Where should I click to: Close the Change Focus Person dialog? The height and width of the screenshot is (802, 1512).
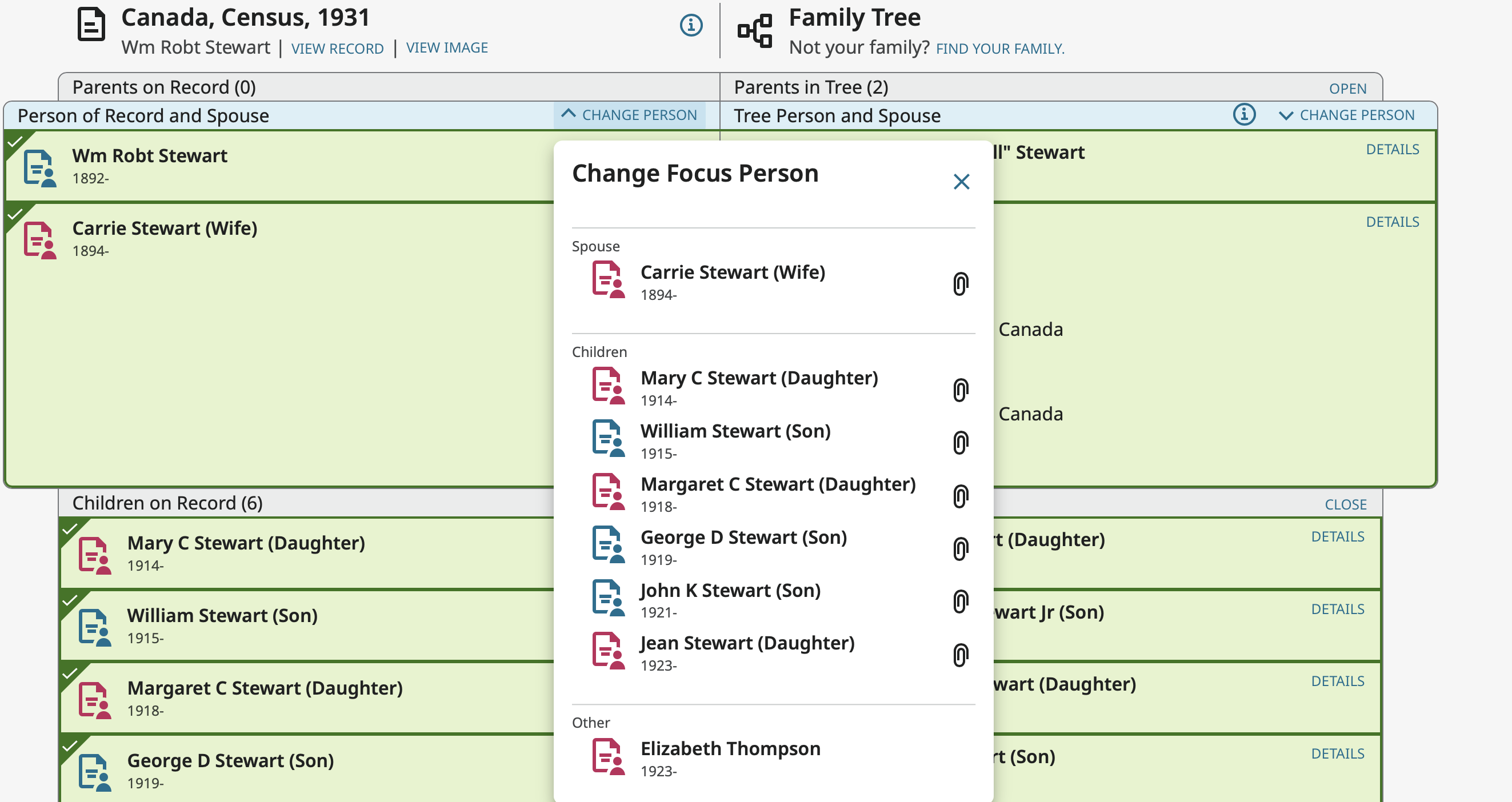[x=961, y=182]
